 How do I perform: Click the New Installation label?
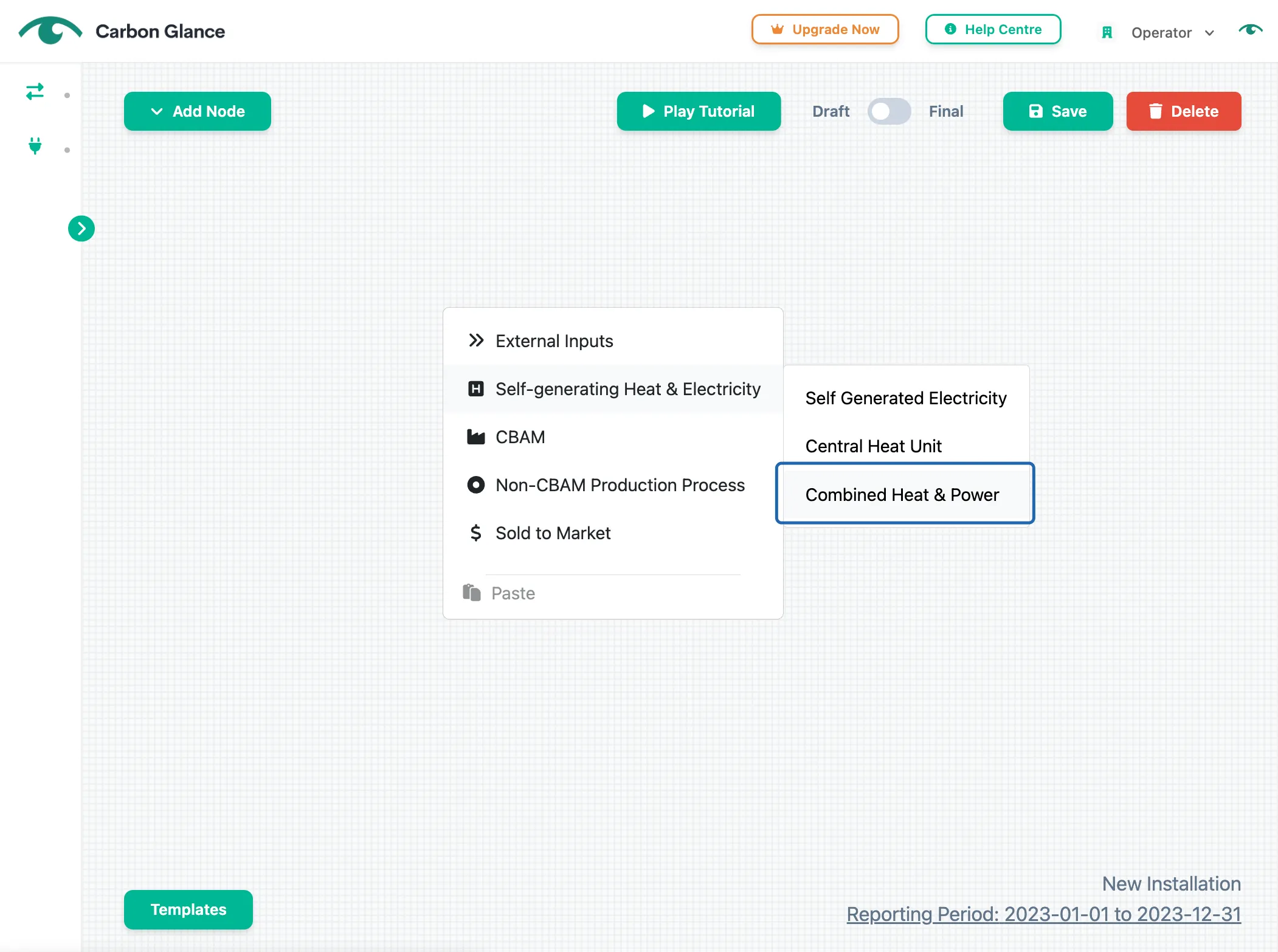pos(1171,884)
